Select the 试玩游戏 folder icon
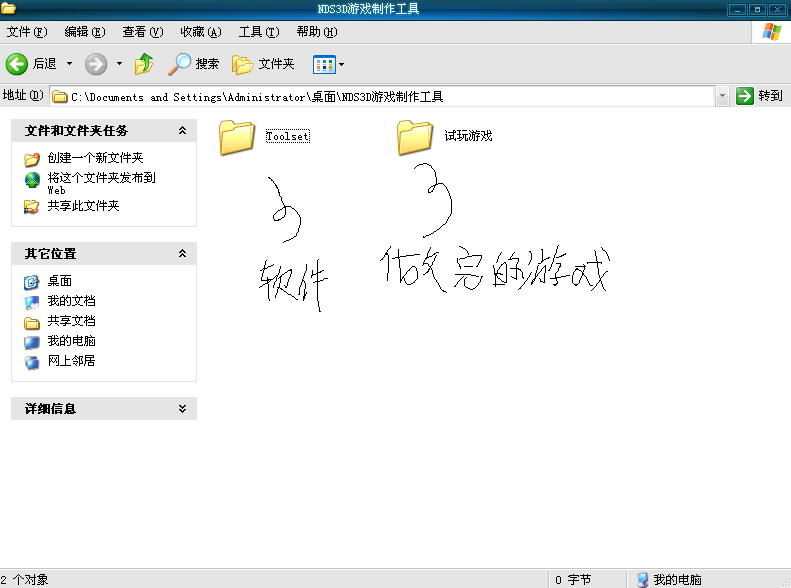Screen dimensions: 791x588 tap(415, 137)
